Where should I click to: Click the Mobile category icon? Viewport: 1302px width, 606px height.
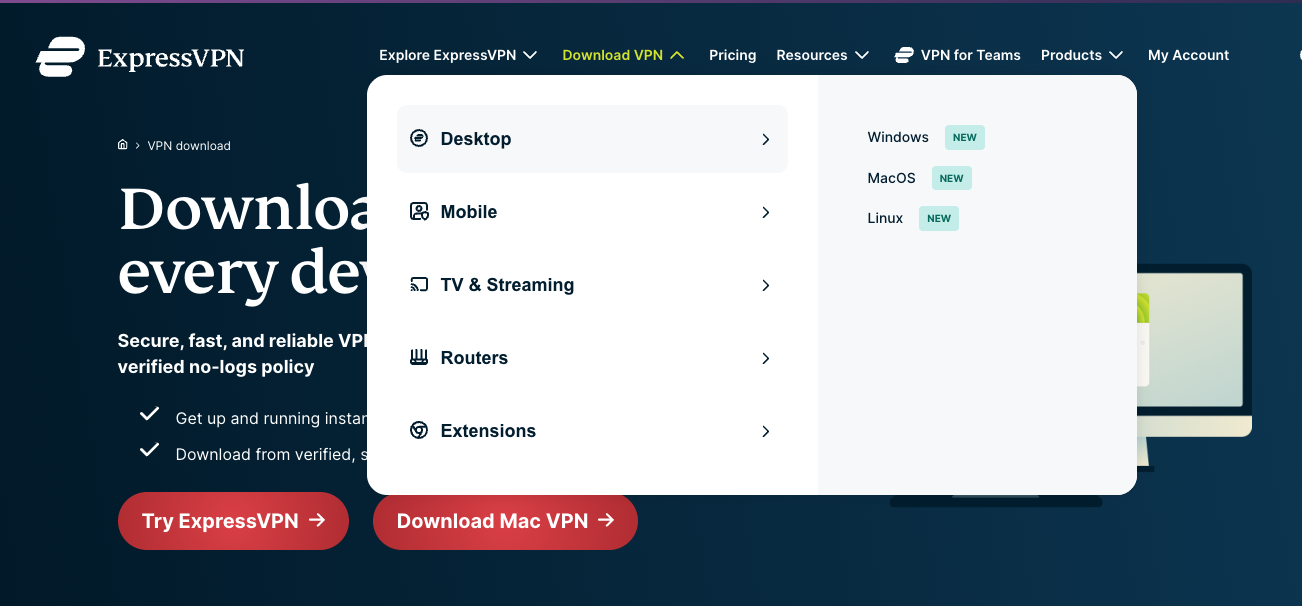click(x=419, y=212)
